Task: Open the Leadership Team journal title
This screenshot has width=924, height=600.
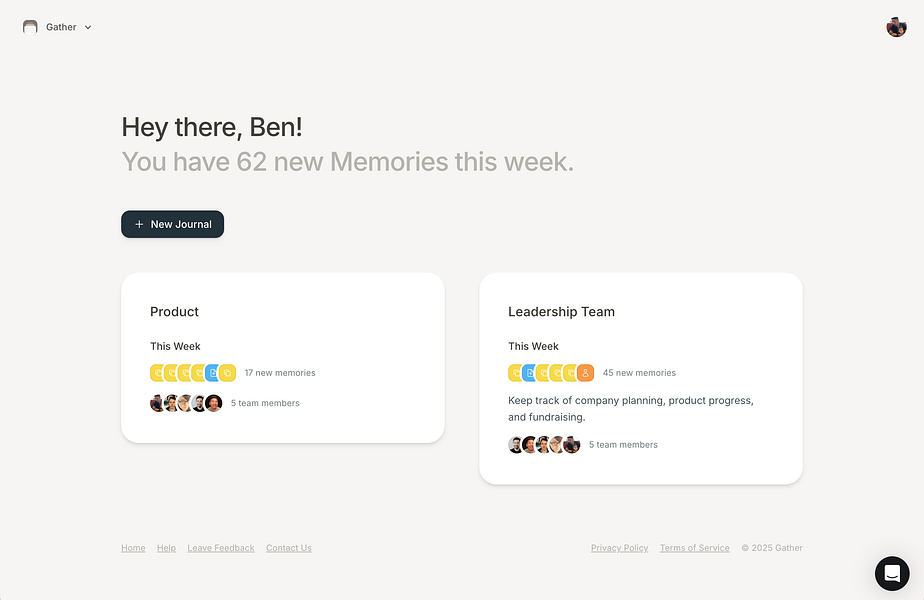Action: [561, 312]
